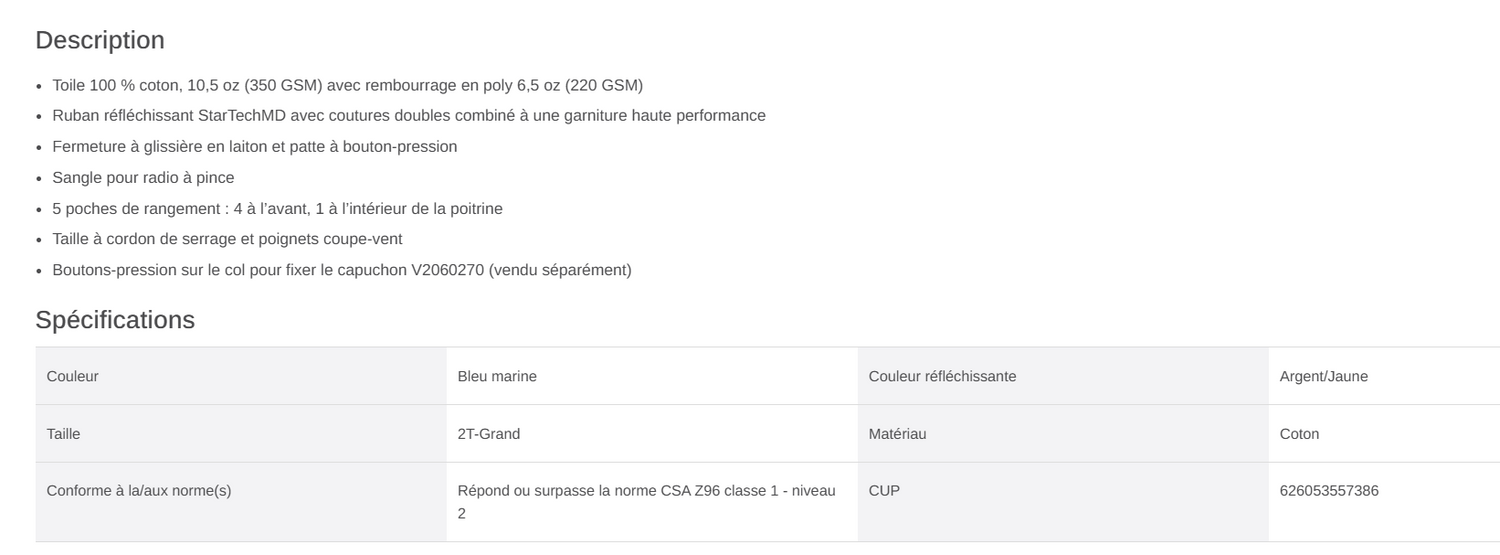Click the Description heading
This screenshot has width=1500, height=555.
[x=100, y=41]
